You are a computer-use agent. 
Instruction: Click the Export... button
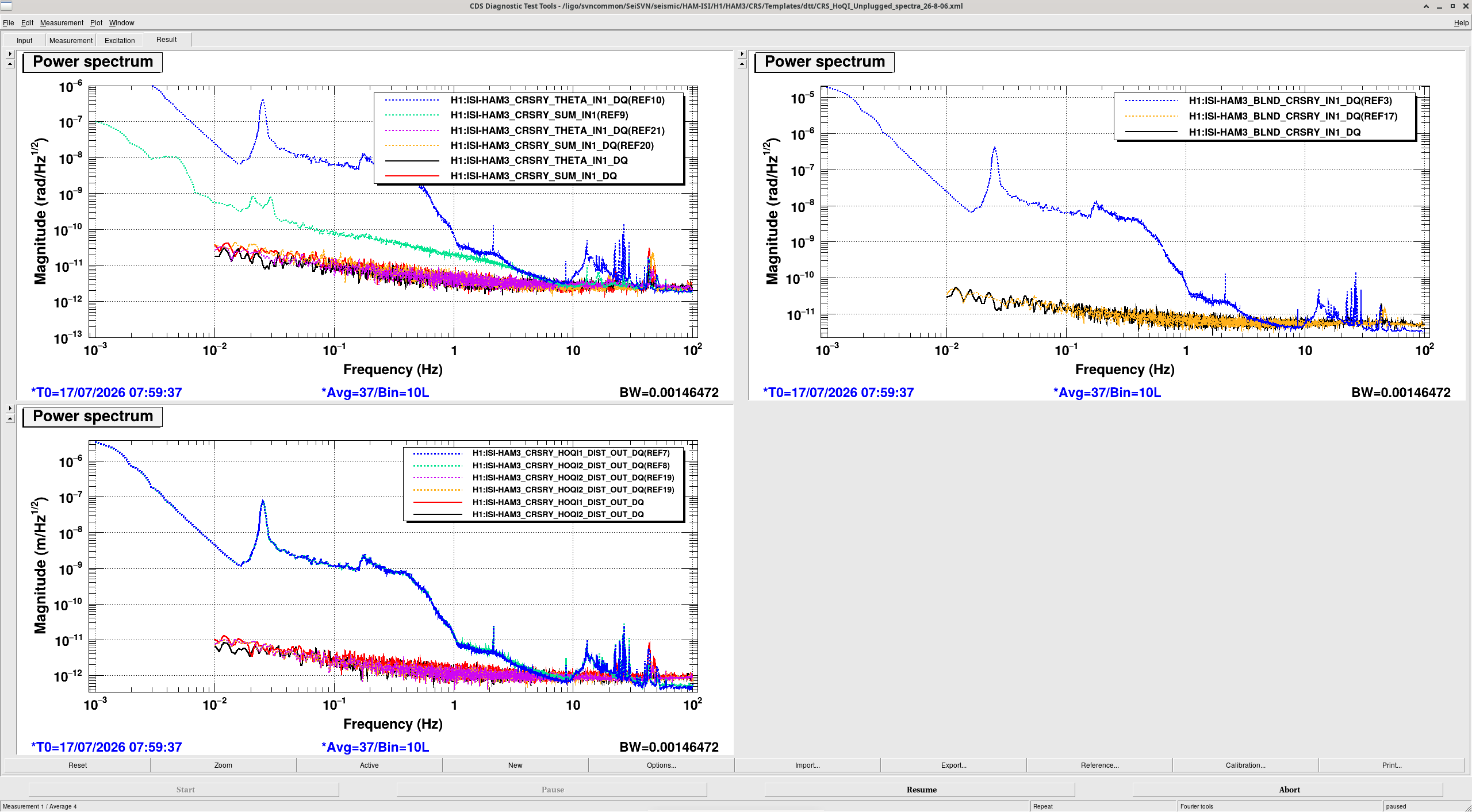click(953, 765)
